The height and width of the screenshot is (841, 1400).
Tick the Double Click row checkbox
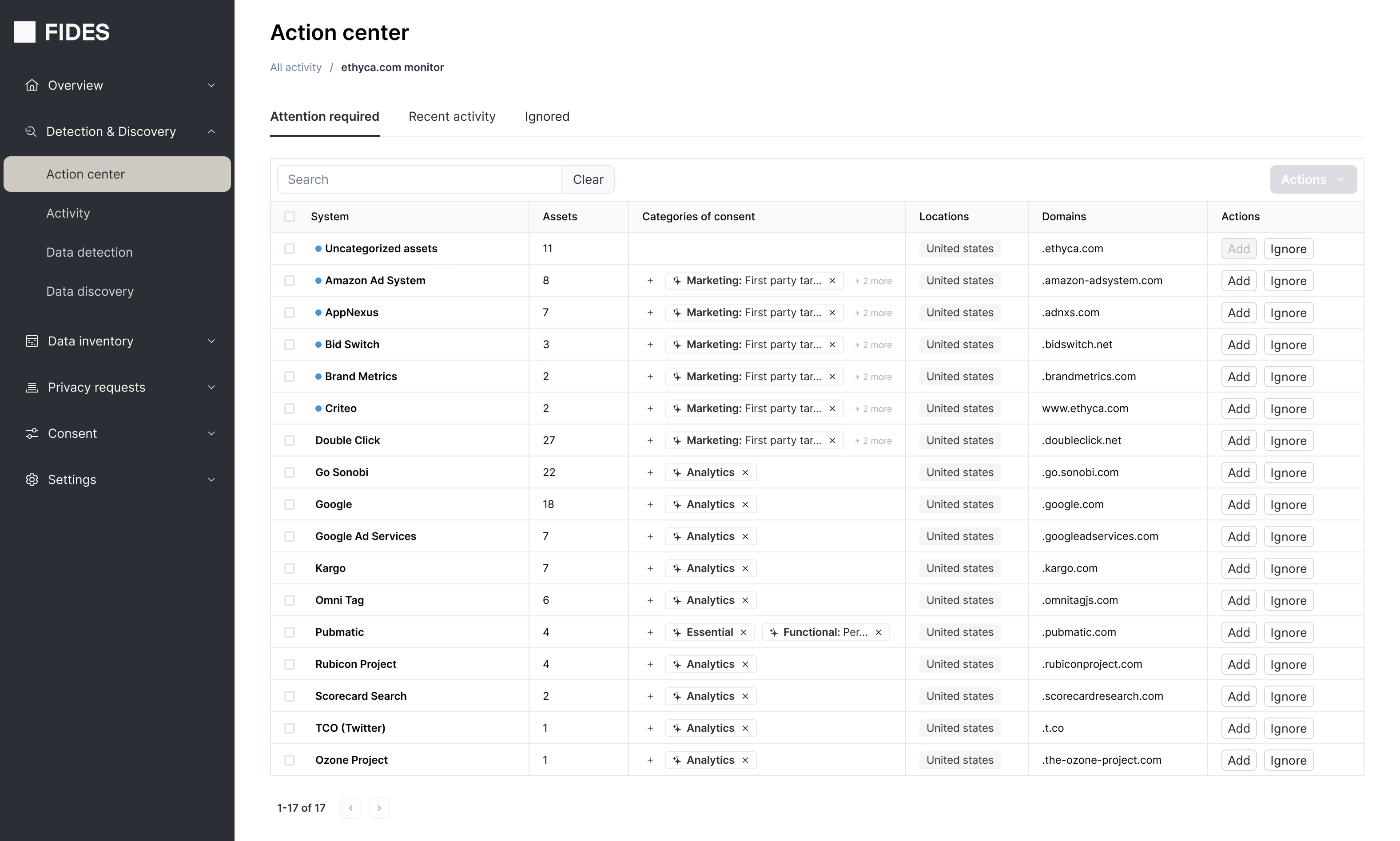290,440
